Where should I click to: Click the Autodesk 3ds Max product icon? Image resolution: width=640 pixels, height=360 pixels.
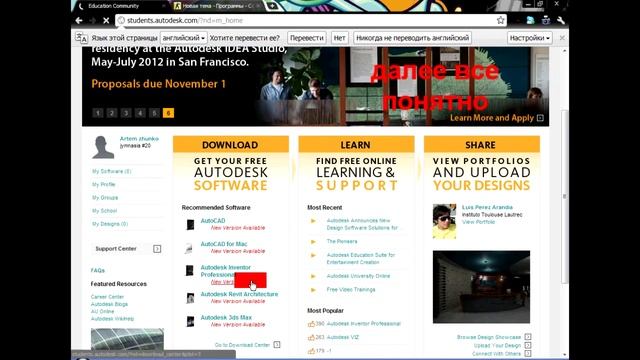191,322
